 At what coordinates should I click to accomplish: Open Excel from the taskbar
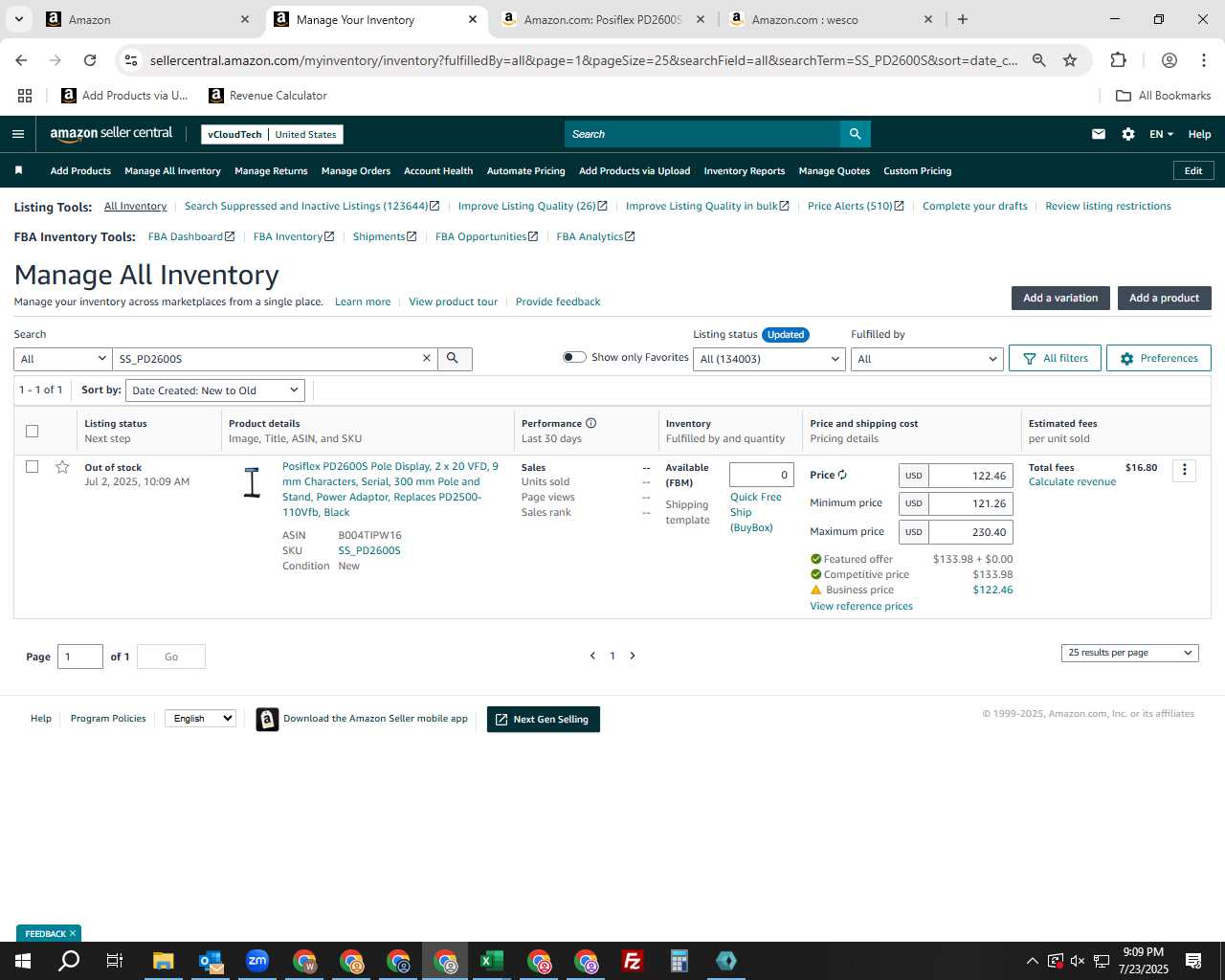(492, 961)
